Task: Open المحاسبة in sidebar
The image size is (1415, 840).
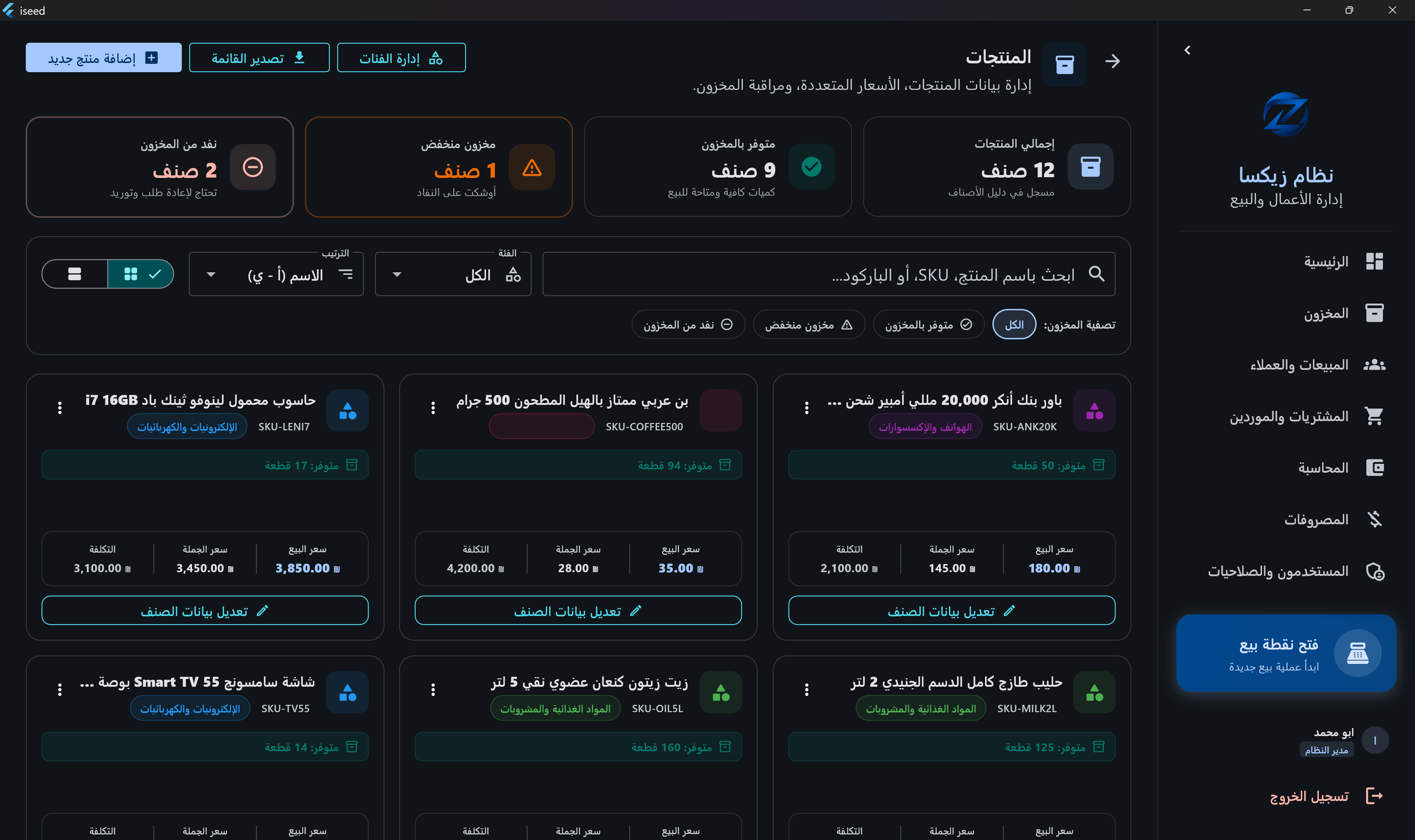Action: point(1286,468)
